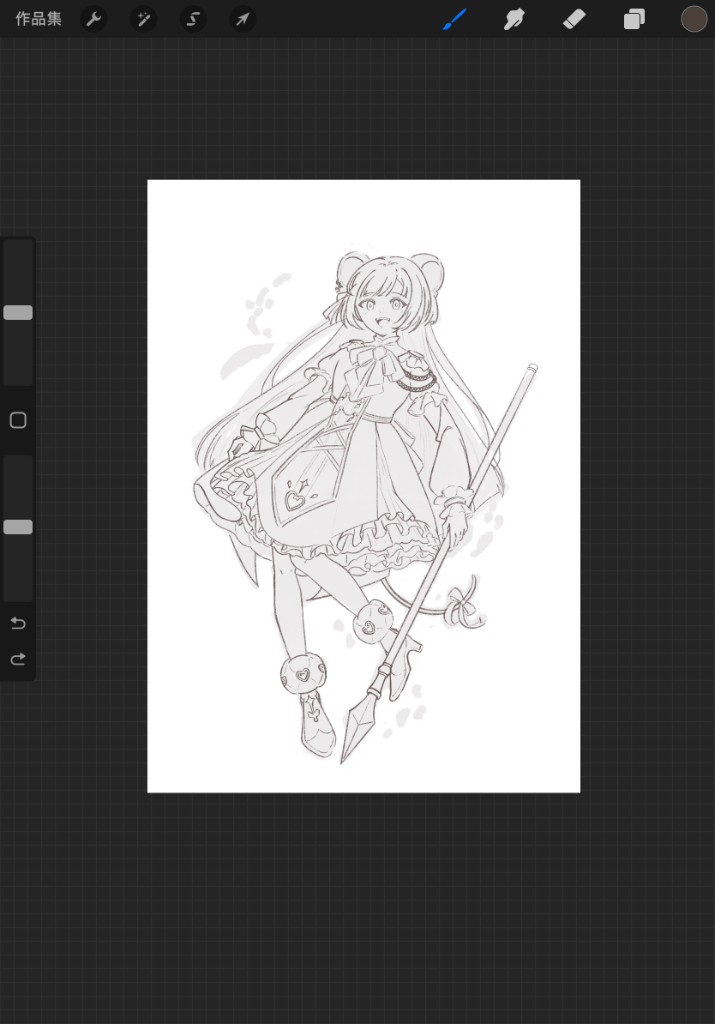This screenshot has height=1024, width=715.
Task: Open the Layers panel
Action: [x=634, y=19]
